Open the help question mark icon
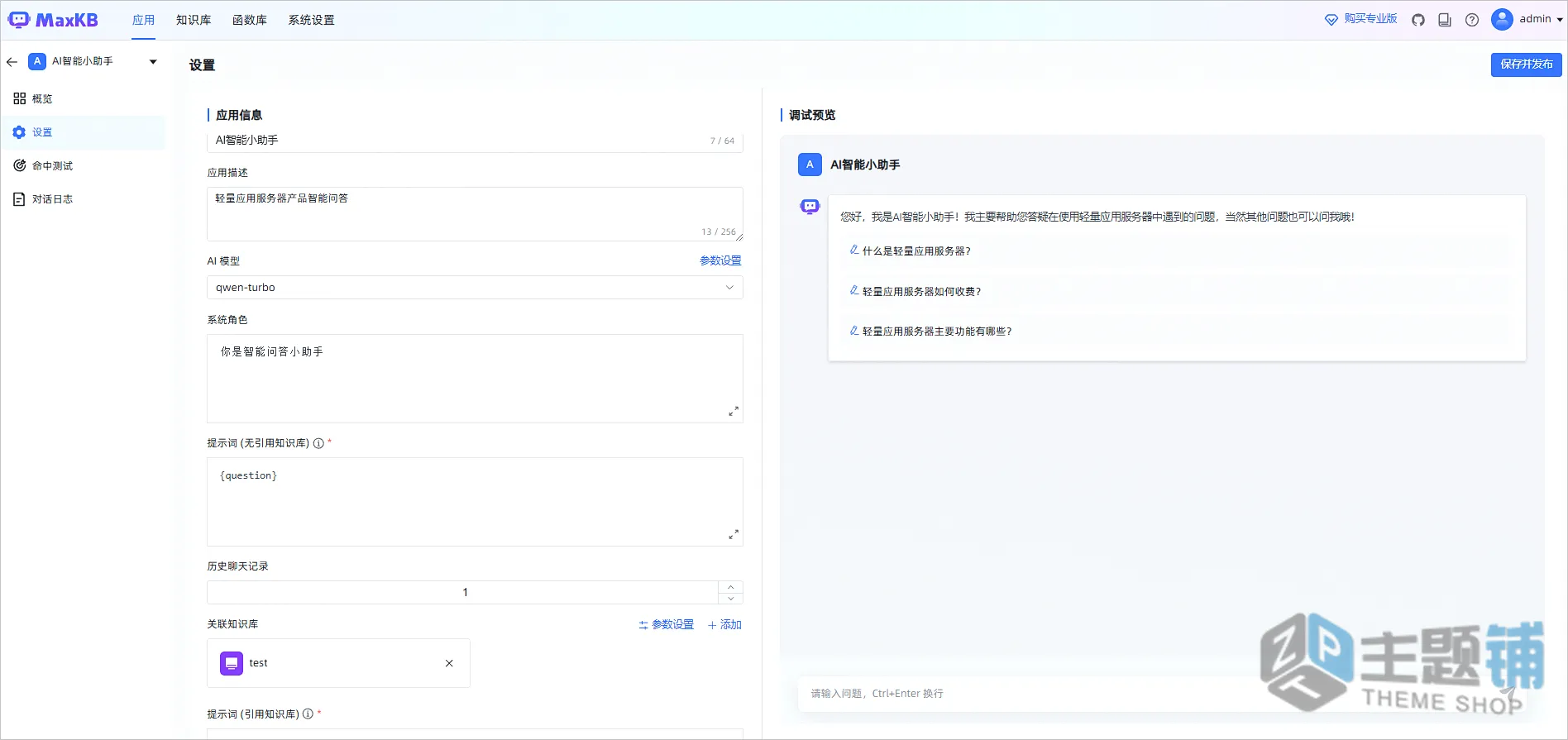The image size is (1568, 740). (1472, 20)
